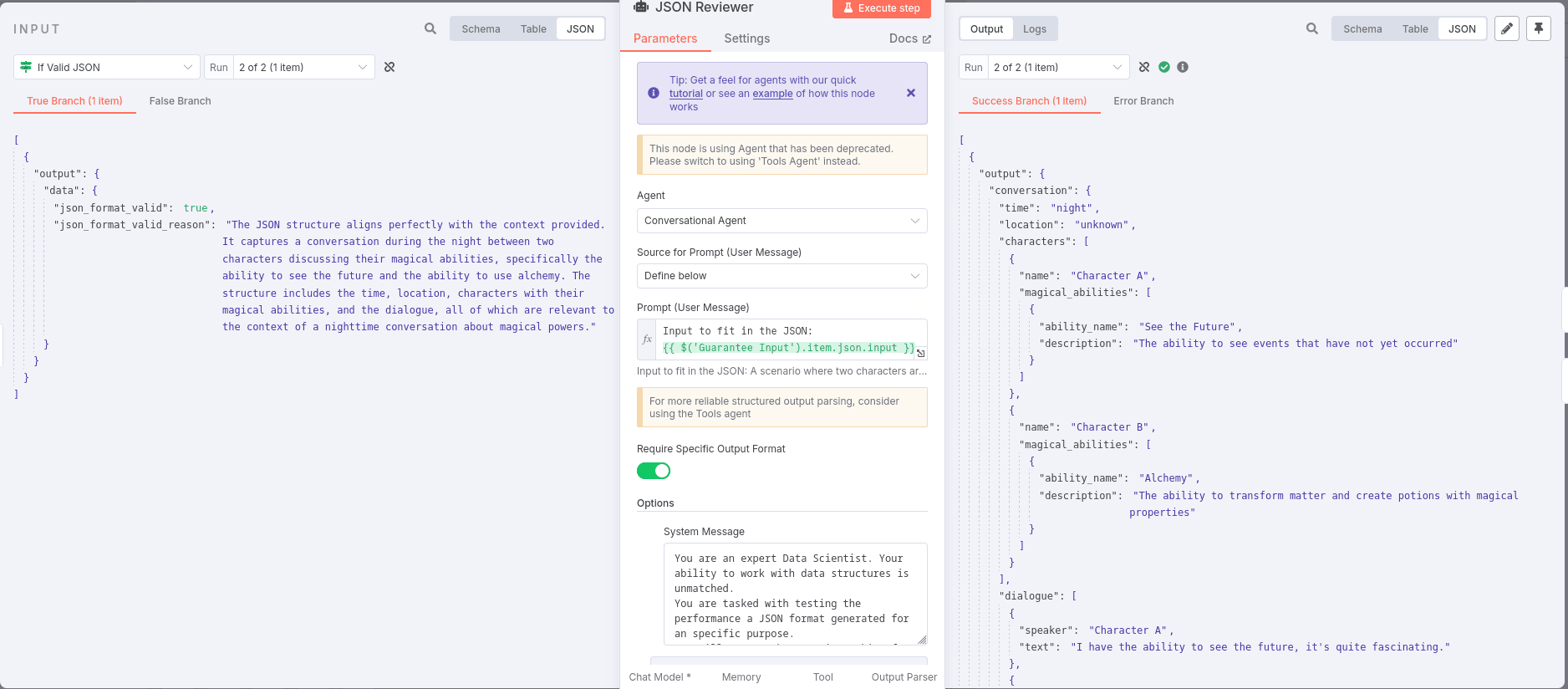Image resolution: width=1568 pixels, height=689 pixels.
Task: Click the flask icon in Execute step
Action: pyautogui.click(x=848, y=8)
